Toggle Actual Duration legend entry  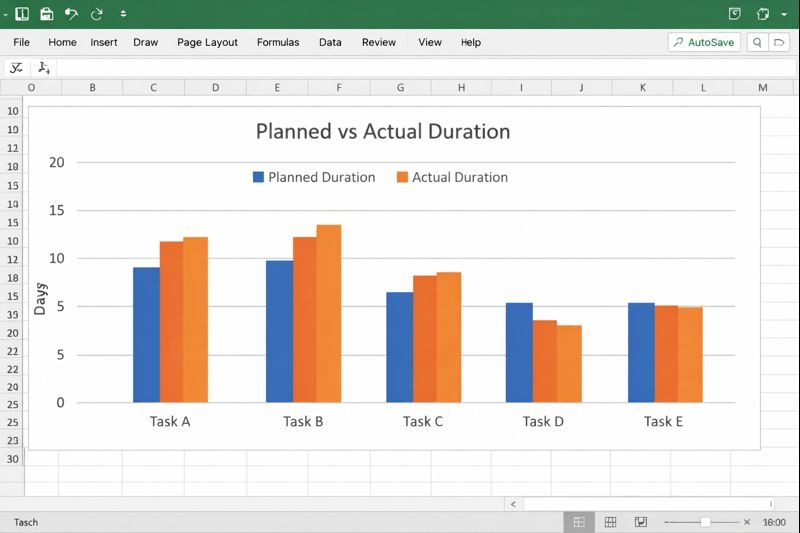pyautogui.click(x=452, y=177)
